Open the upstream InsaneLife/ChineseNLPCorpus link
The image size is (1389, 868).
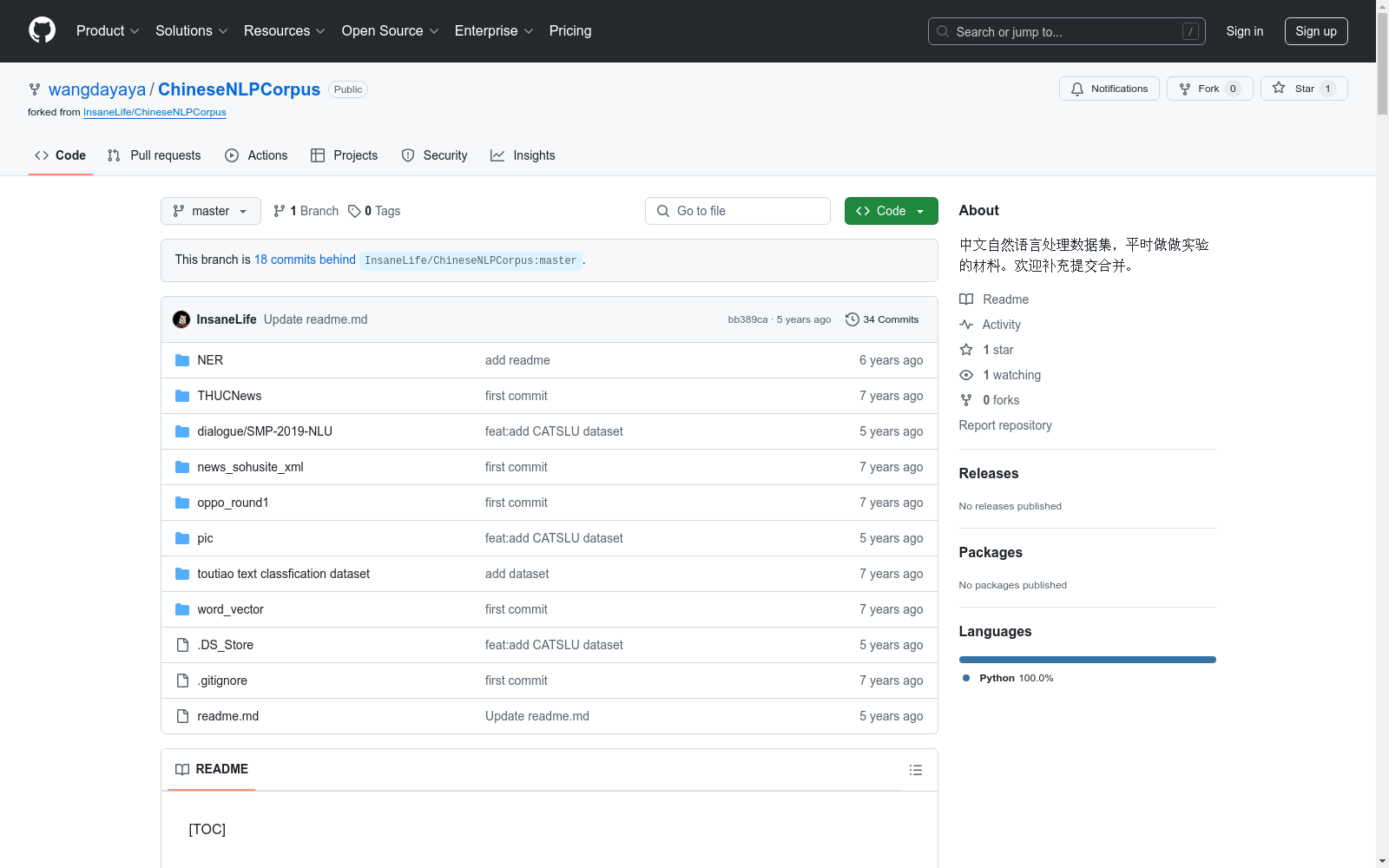(155, 112)
